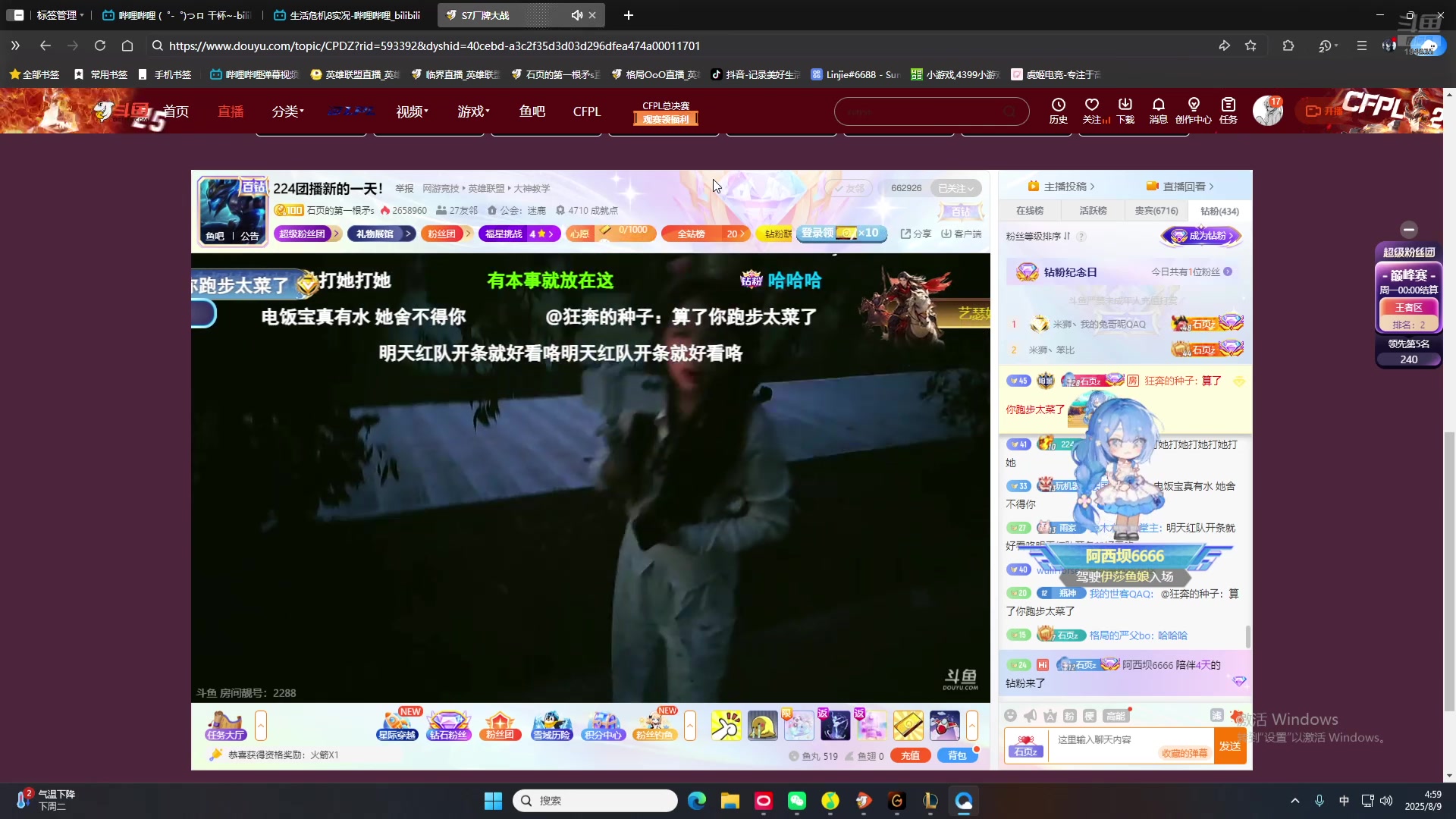Expand the 标签管理 tab manager dropdown
Screen dimensions: 1456x819
(61, 15)
